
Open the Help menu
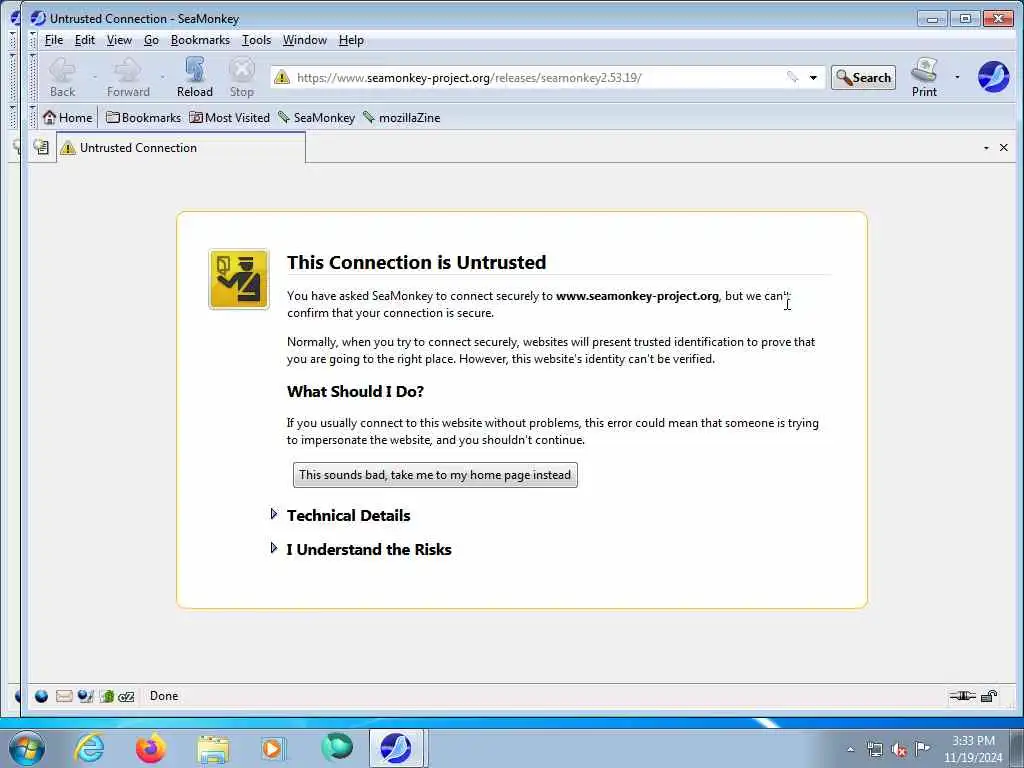pyautogui.click(x=351, y=40)
